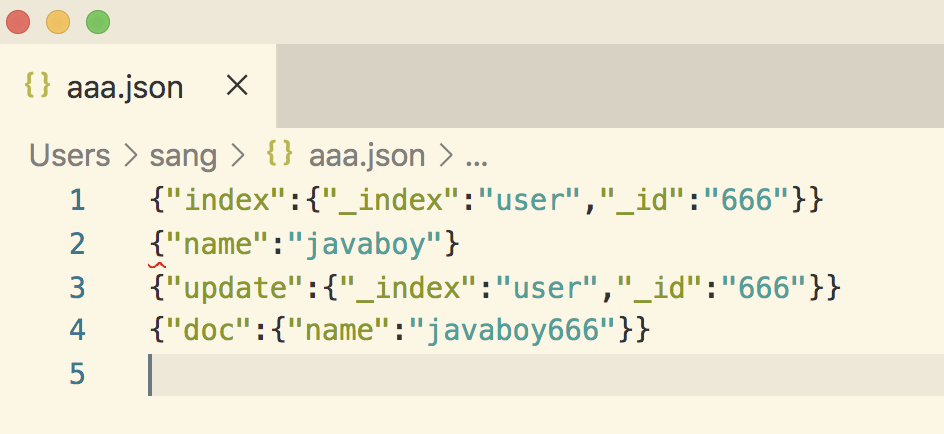Select the aaa.json editor tab
This screenshot has height=434, width=944.
tap(124, 87)
